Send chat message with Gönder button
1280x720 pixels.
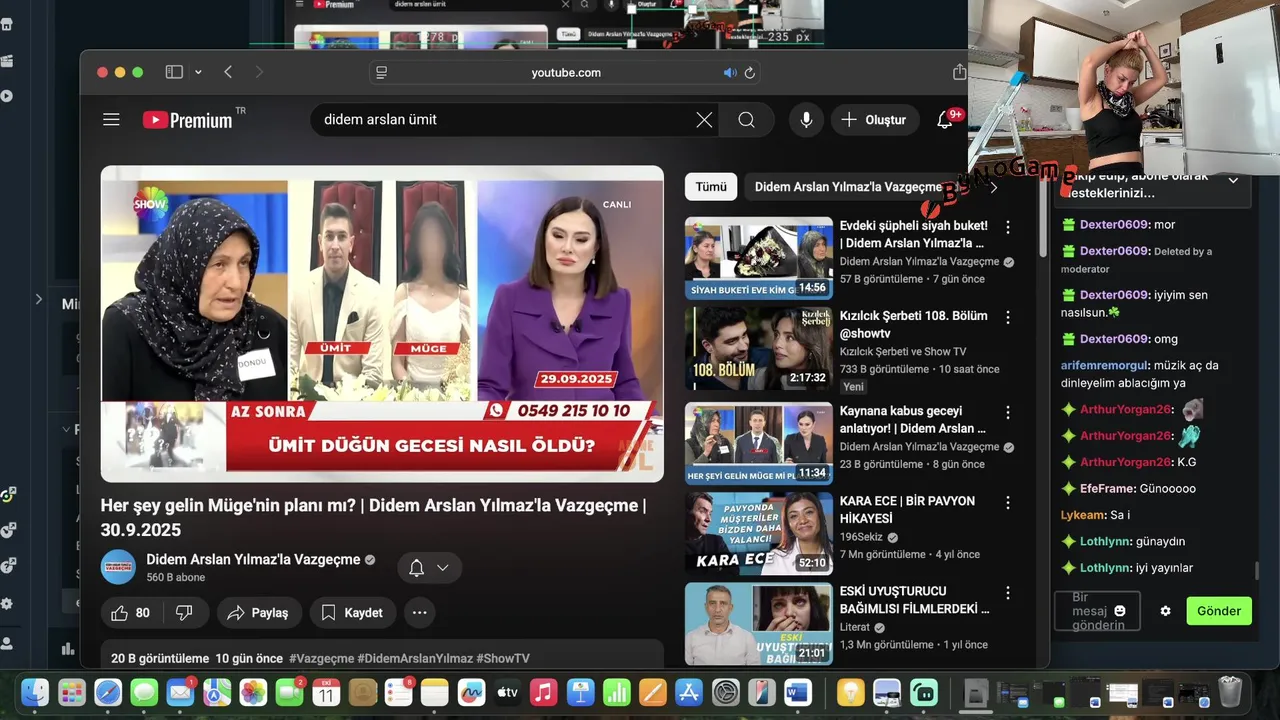pyautogui.click(x=1219, y=611)
